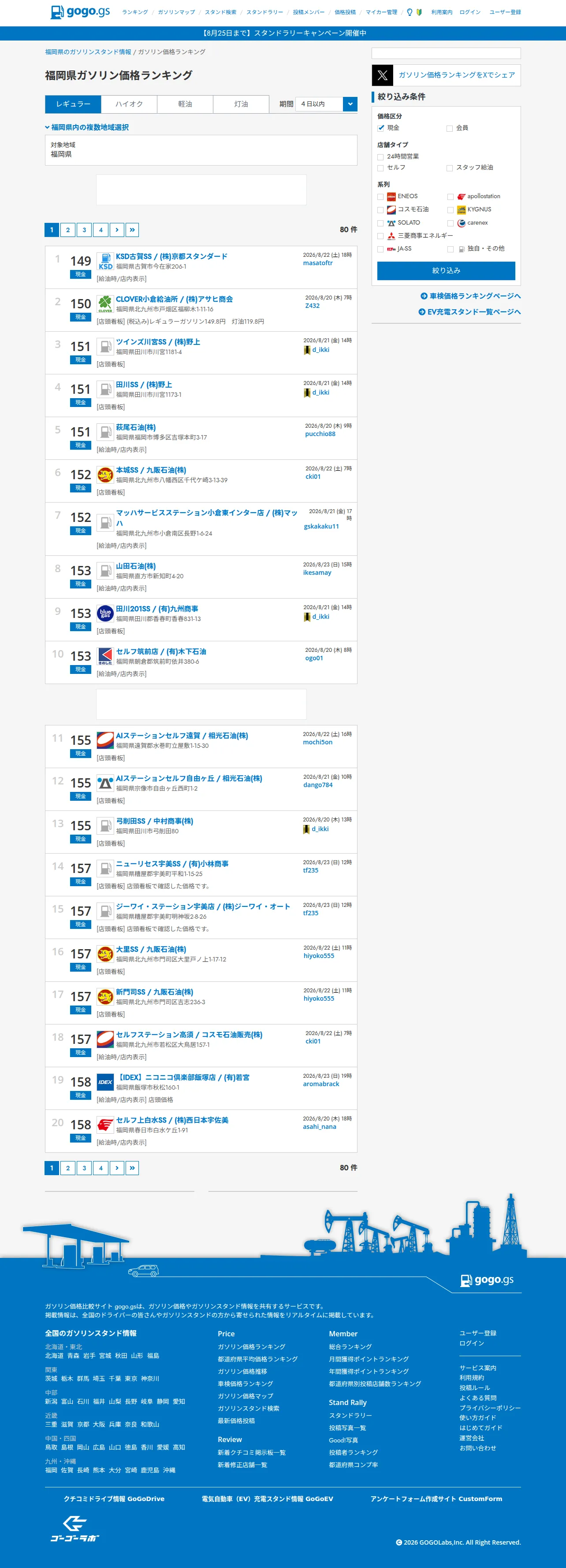566x1568 pixels.
Task: Click the CLOVER logo beside CLOVER小倉給油所
Action: point(105,304)
